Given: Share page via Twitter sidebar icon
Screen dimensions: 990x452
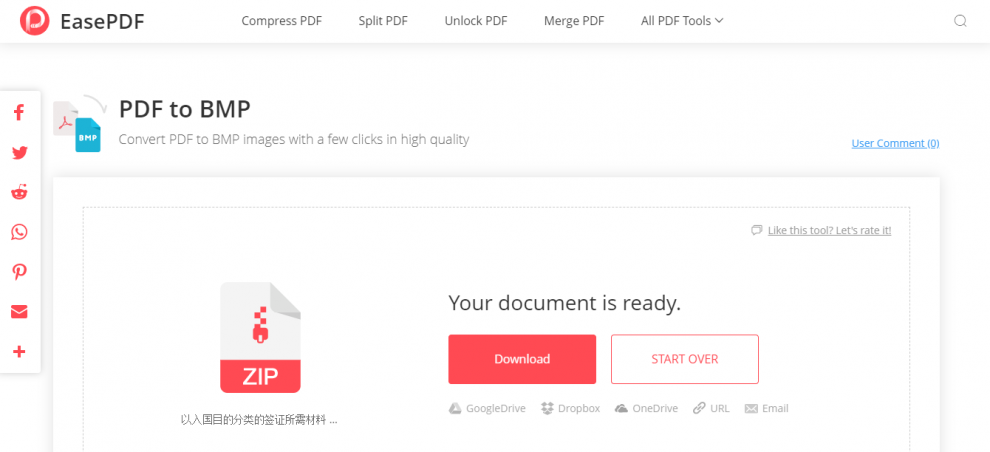Looking at the screenshot, I should click(x=19, y=153).
